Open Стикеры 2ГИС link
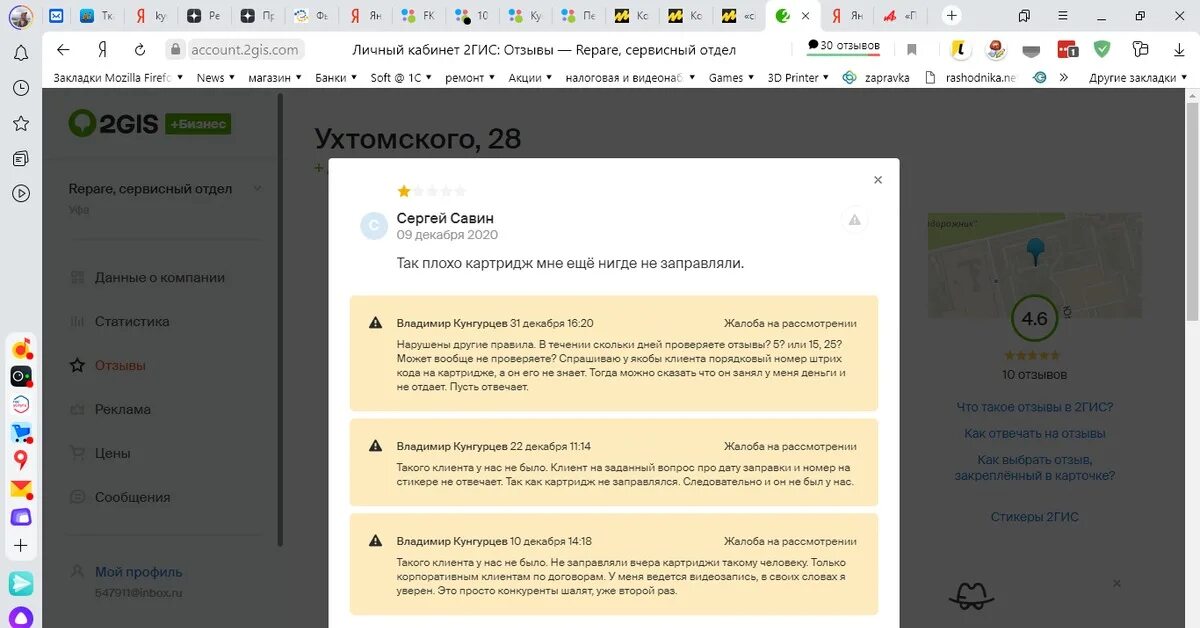Image resolution: width=1200 pixels, height=628 pixels. coord(1034,517)
